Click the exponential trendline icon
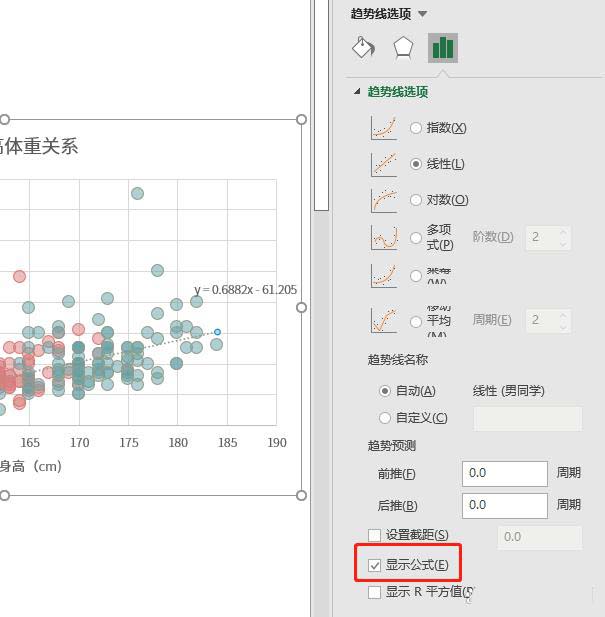Screen dimensions: 605x617 384,128
